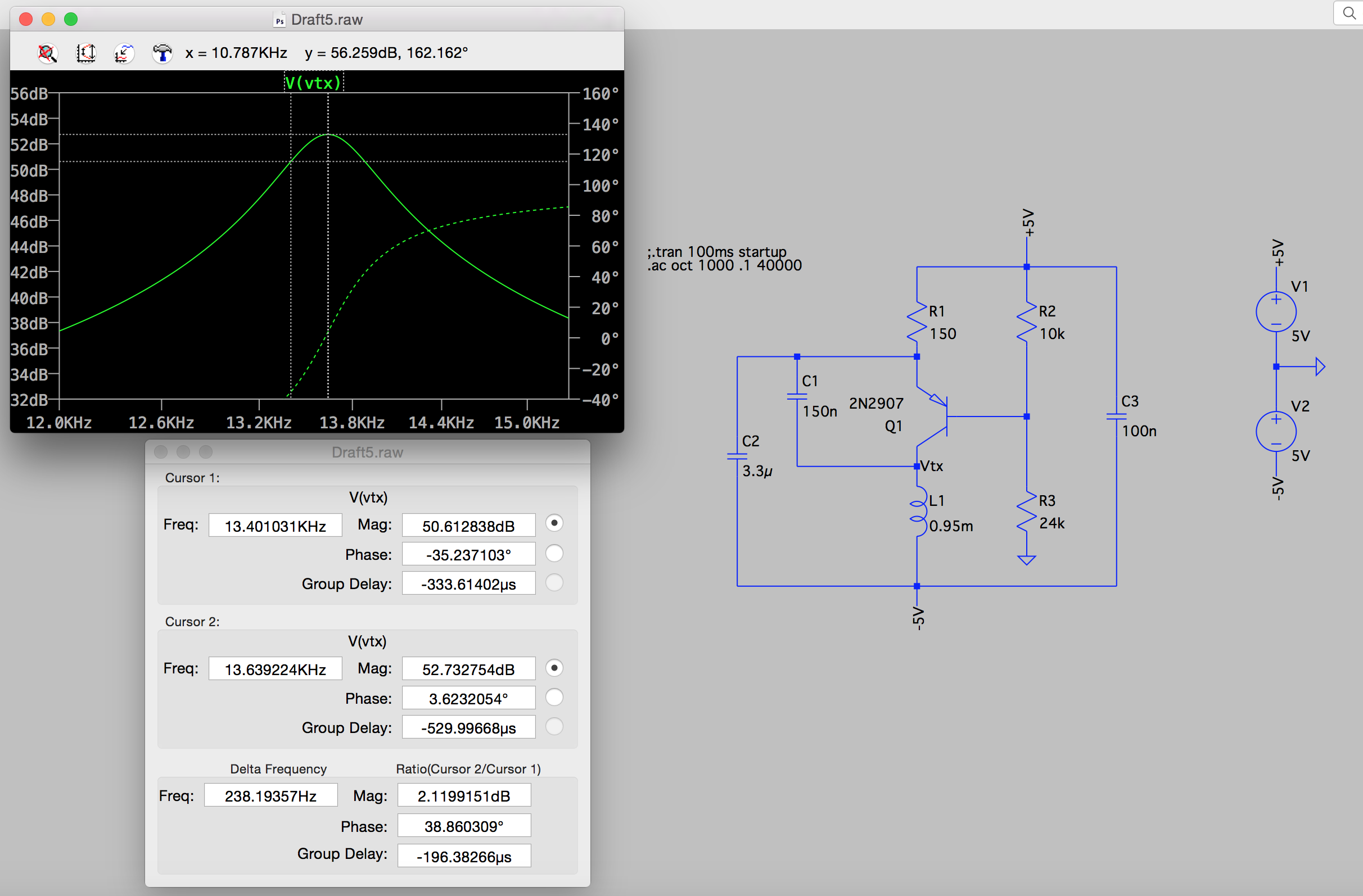Screen dimensions: 1363x896
Task: Open the pick visible traces icon
Action: click(124, 53)
